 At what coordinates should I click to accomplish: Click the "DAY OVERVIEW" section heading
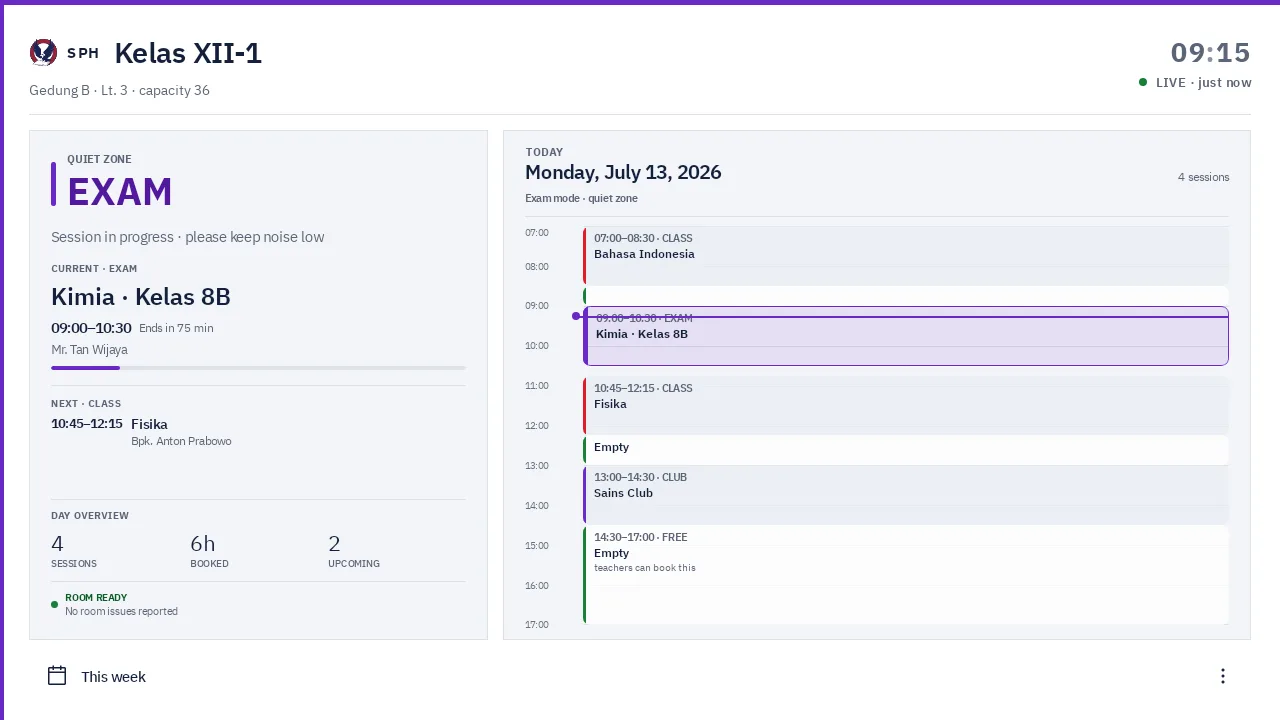point(90,516)
